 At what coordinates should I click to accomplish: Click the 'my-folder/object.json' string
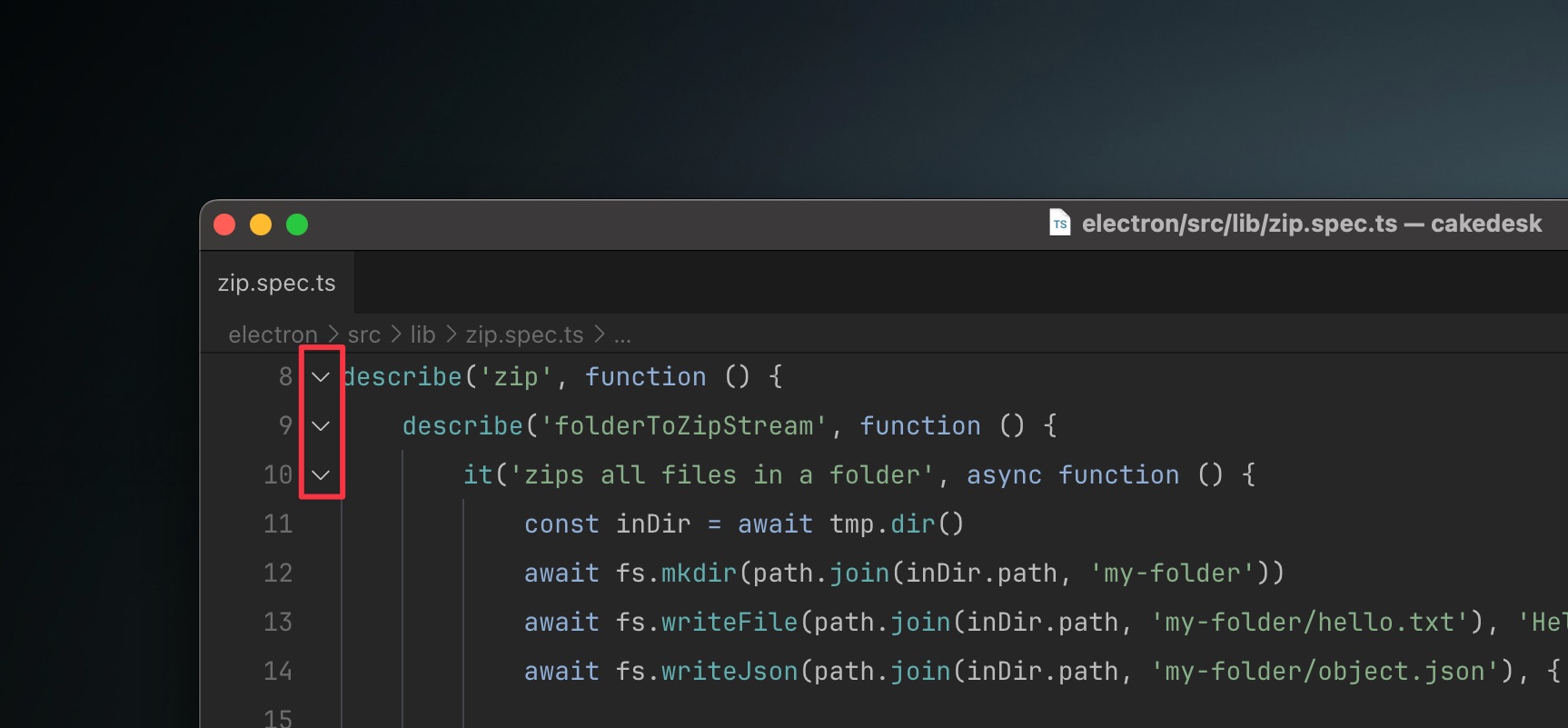click(x=1325, y=671)
